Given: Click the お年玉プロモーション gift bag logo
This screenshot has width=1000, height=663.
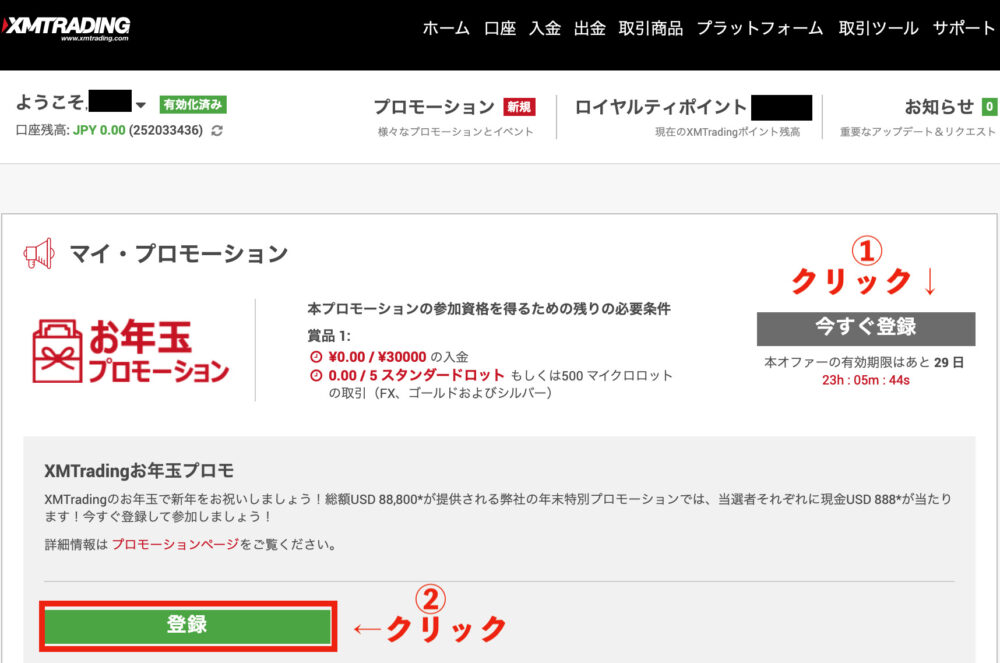Looking at the screenshot, I should tap(131, 351).
